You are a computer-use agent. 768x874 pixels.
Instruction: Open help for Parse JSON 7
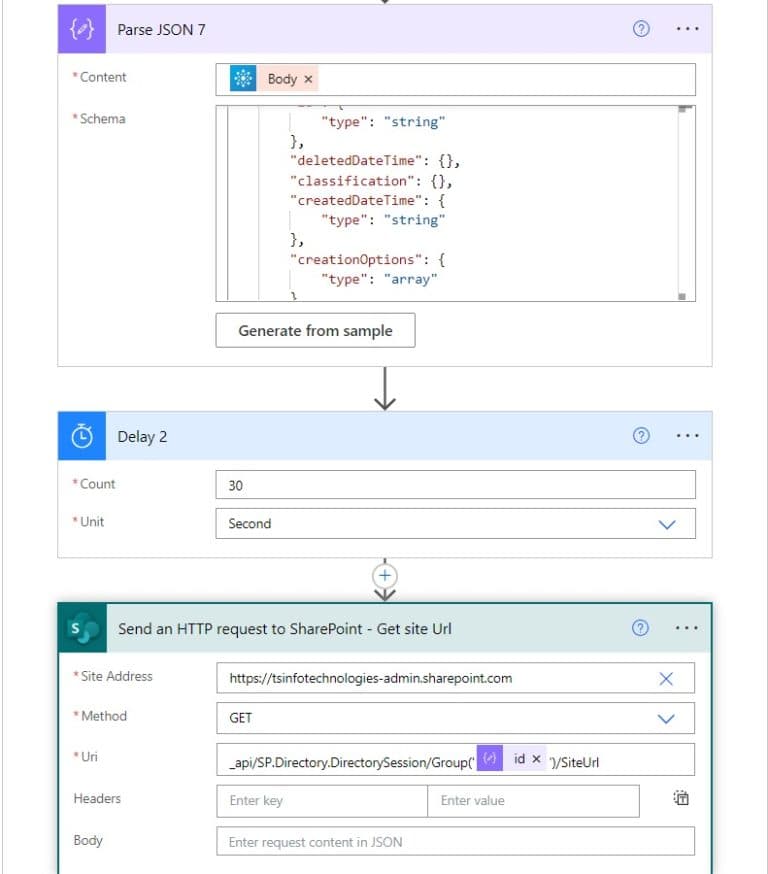(641, 28)
